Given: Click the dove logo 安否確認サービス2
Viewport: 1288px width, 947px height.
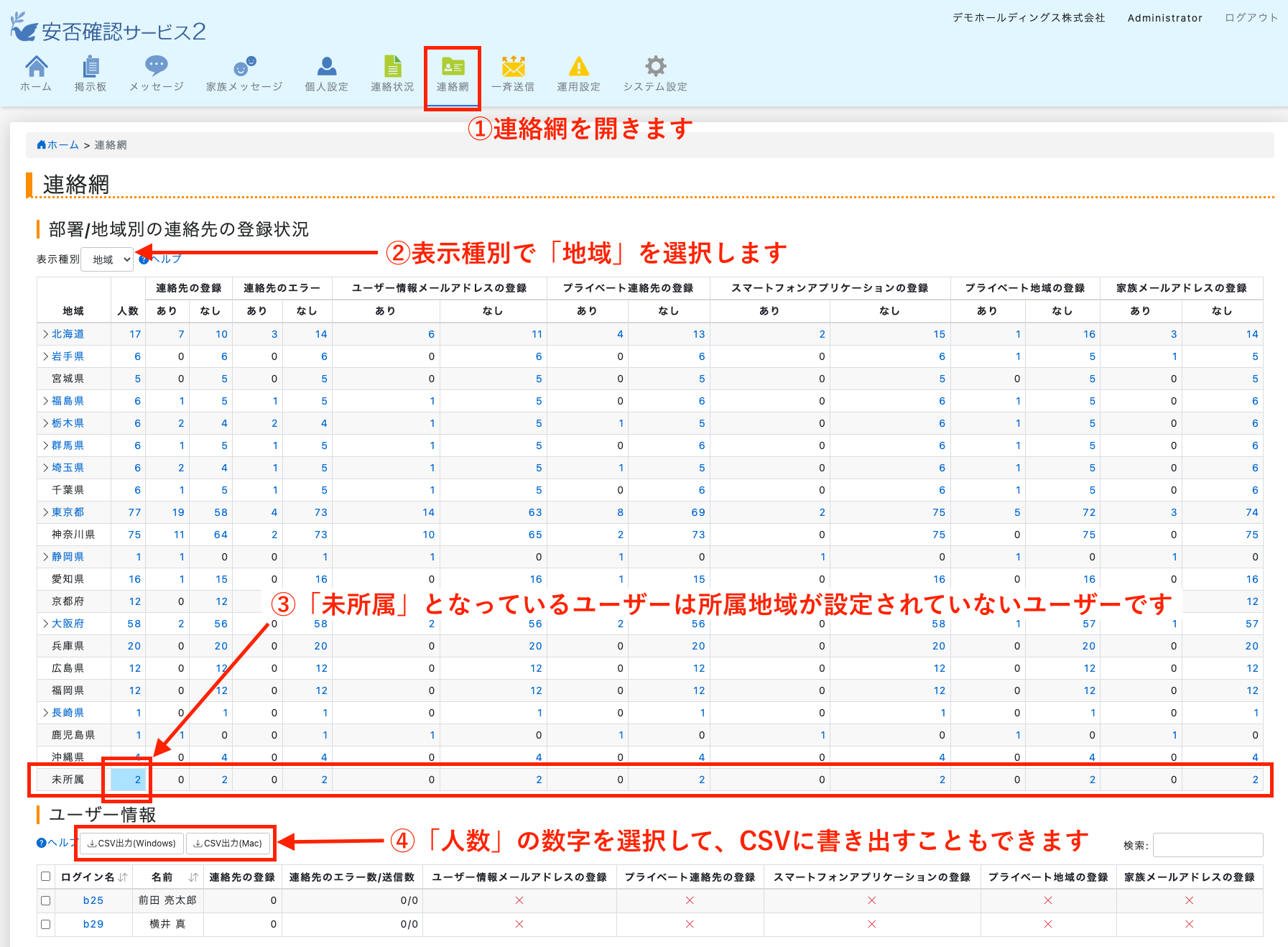Looking at the screenshot, I should [108, 29].
